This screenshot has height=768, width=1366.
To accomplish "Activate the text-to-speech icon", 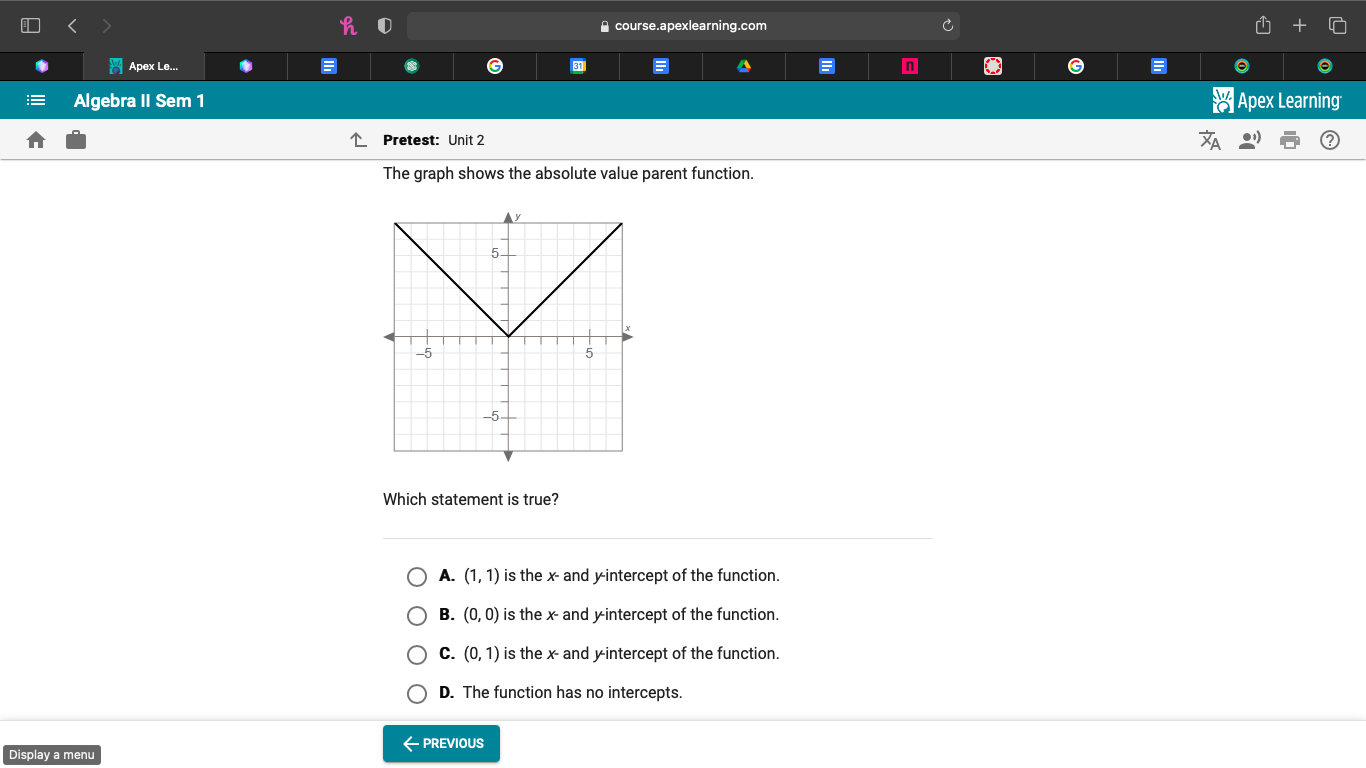I will [x=1250, y=140].
